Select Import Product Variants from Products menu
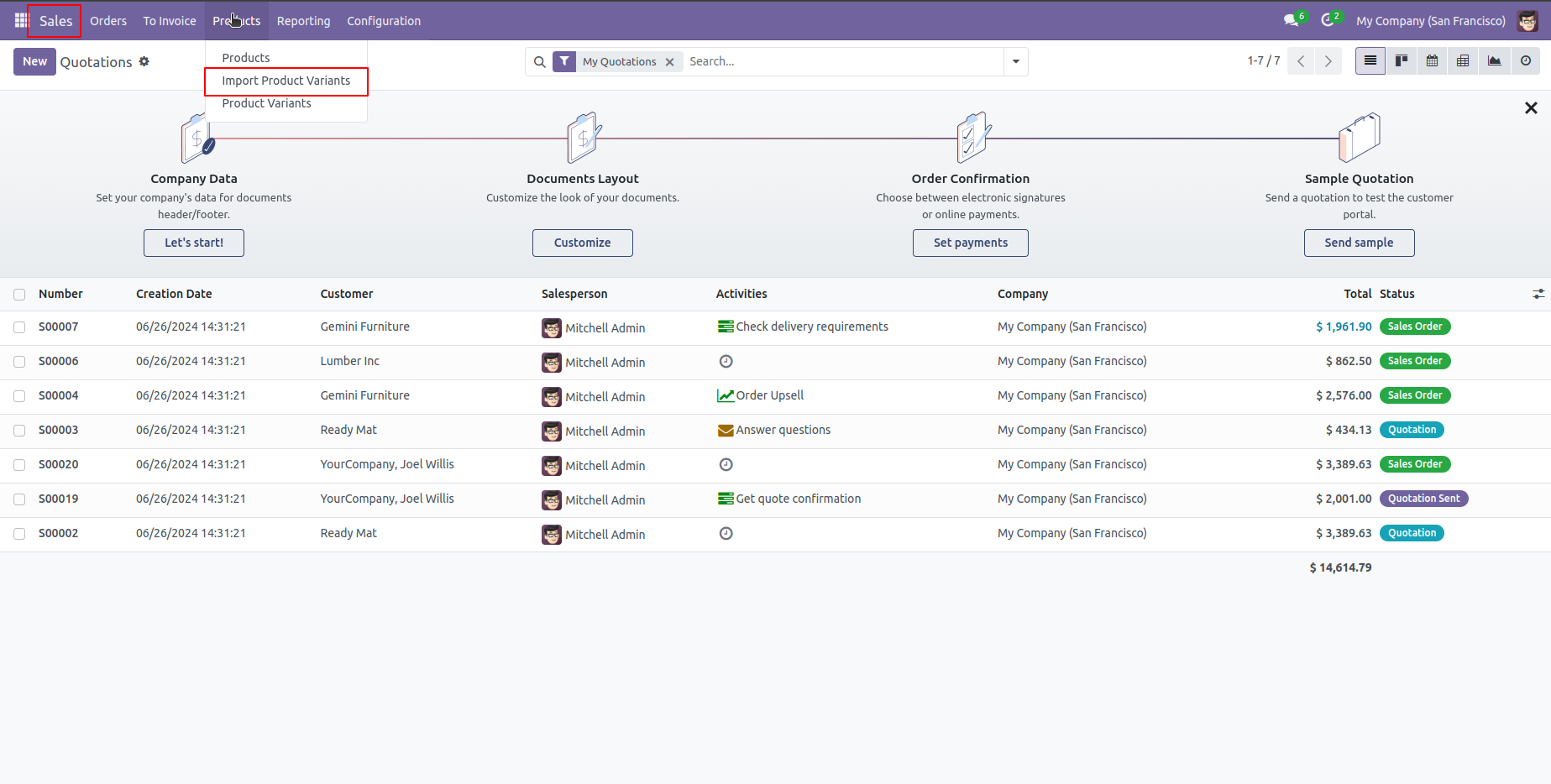This screenshot has height=784, width=1551. (286, 81)
